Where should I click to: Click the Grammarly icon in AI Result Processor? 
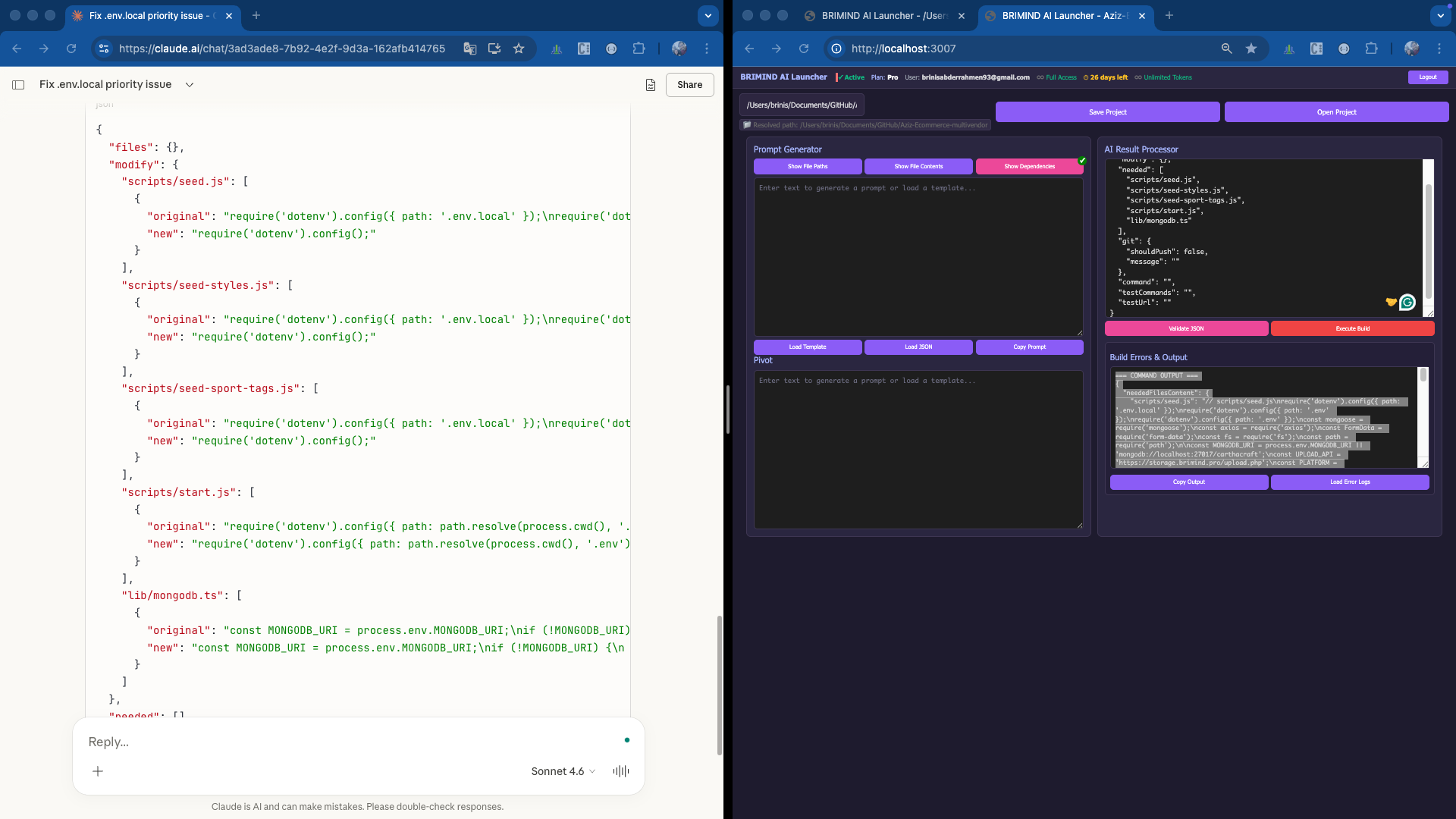(x=1407, y=302)
